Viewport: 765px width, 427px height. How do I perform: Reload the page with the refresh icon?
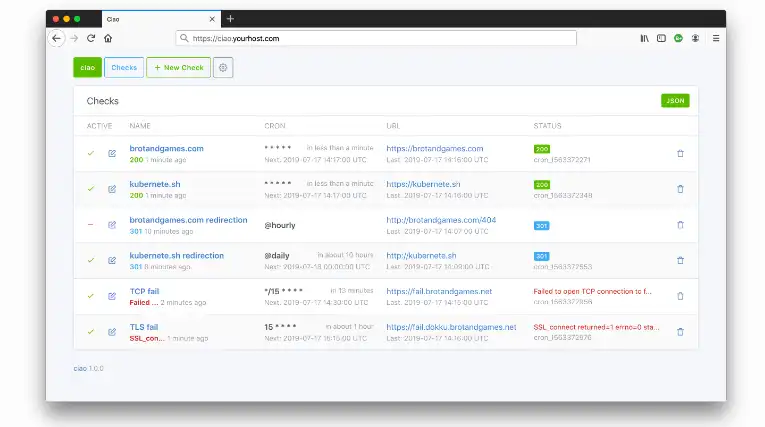[91, 38]
